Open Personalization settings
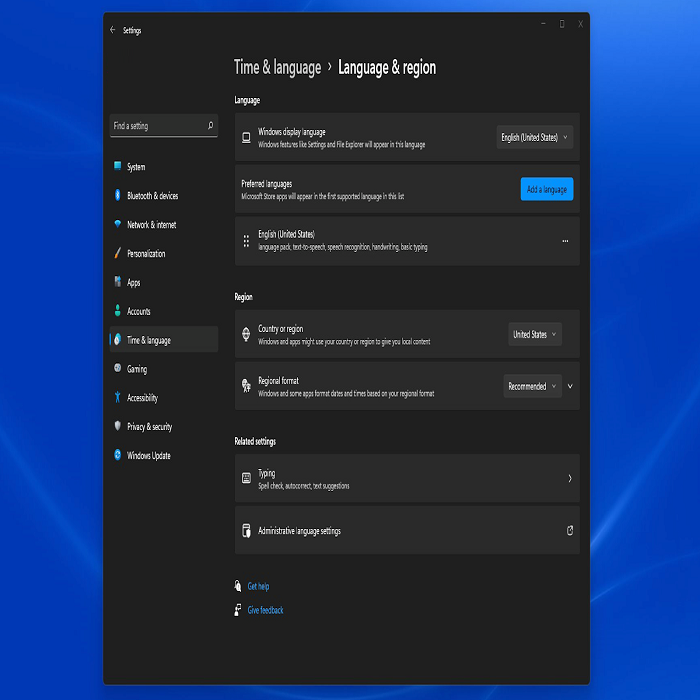 [x=164, y=253]
